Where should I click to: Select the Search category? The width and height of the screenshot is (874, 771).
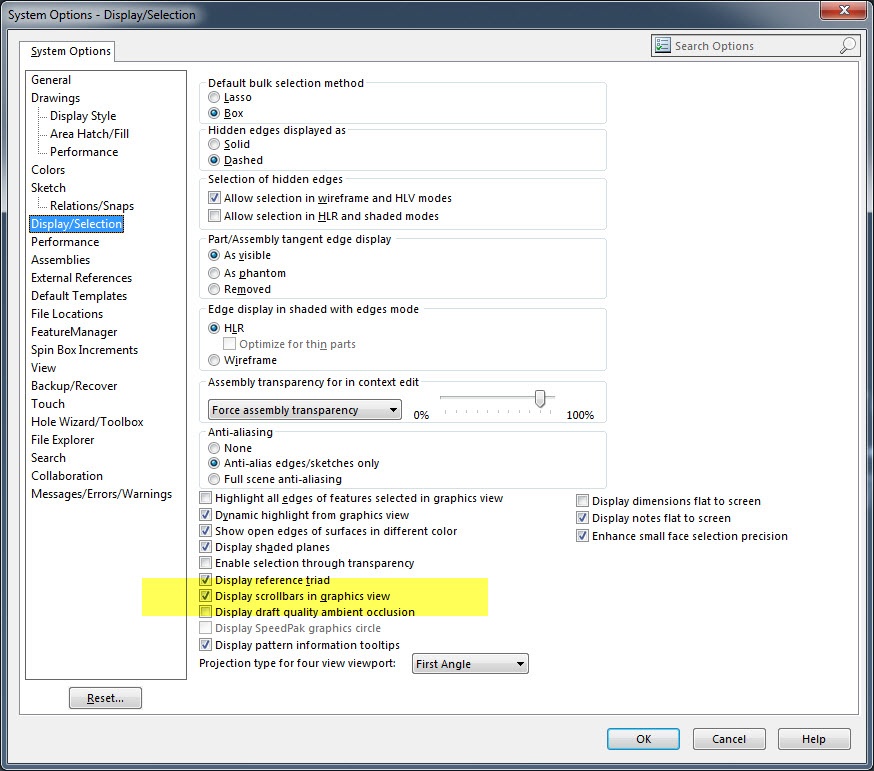48,458
